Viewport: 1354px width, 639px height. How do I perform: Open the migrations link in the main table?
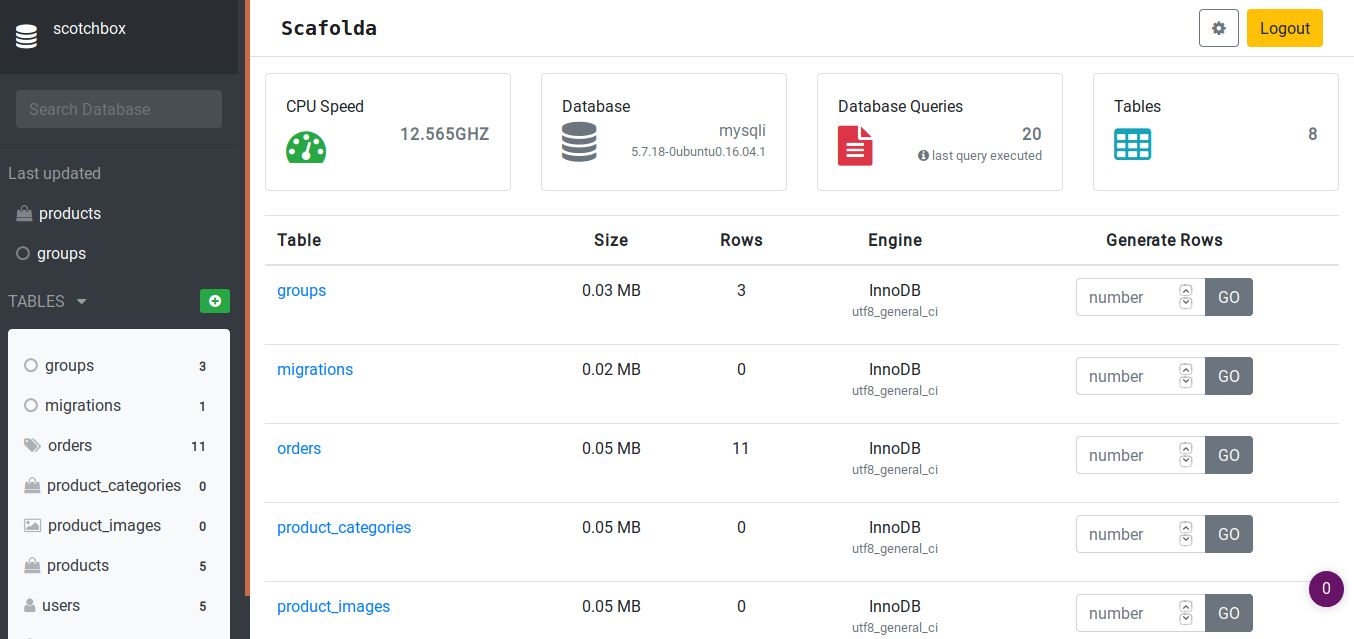coord(315,369)
